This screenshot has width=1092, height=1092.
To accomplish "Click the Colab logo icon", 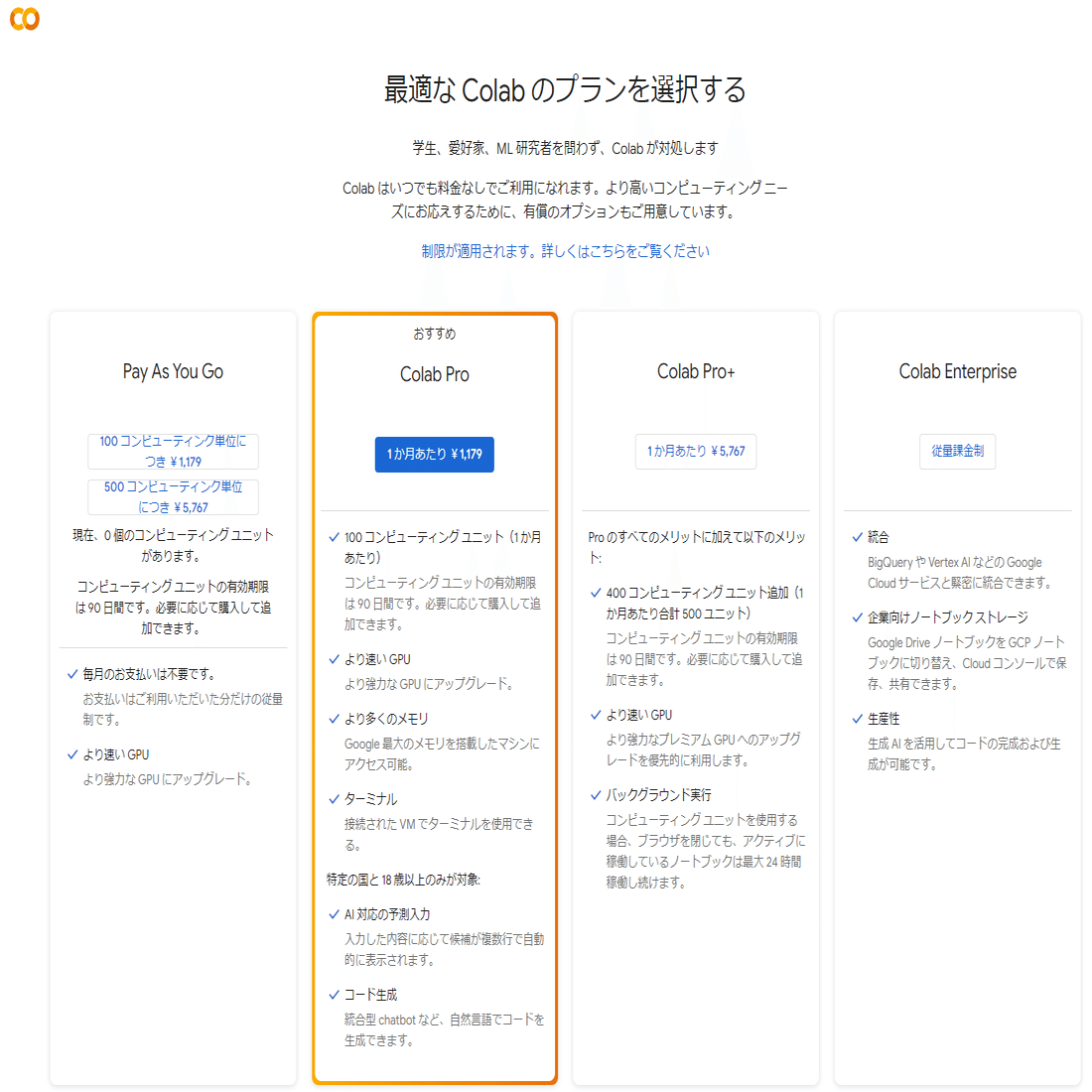I will (x=25, y=19).
